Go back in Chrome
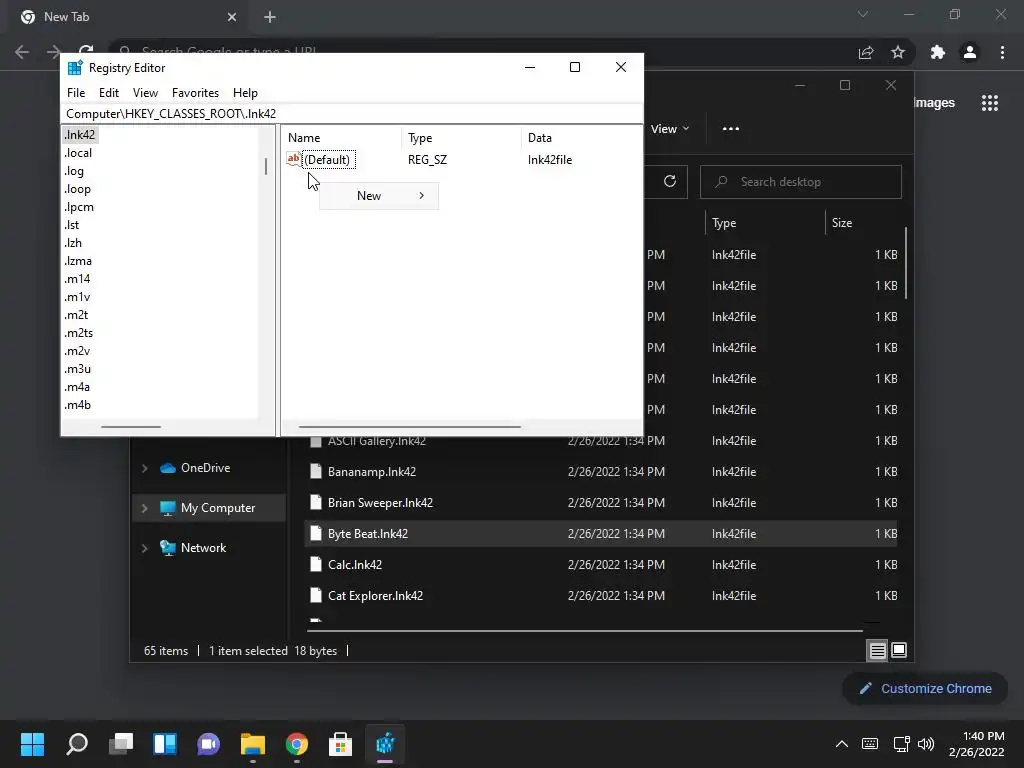The height and width of the screenshot is (768, 1024). coord(22,52)
